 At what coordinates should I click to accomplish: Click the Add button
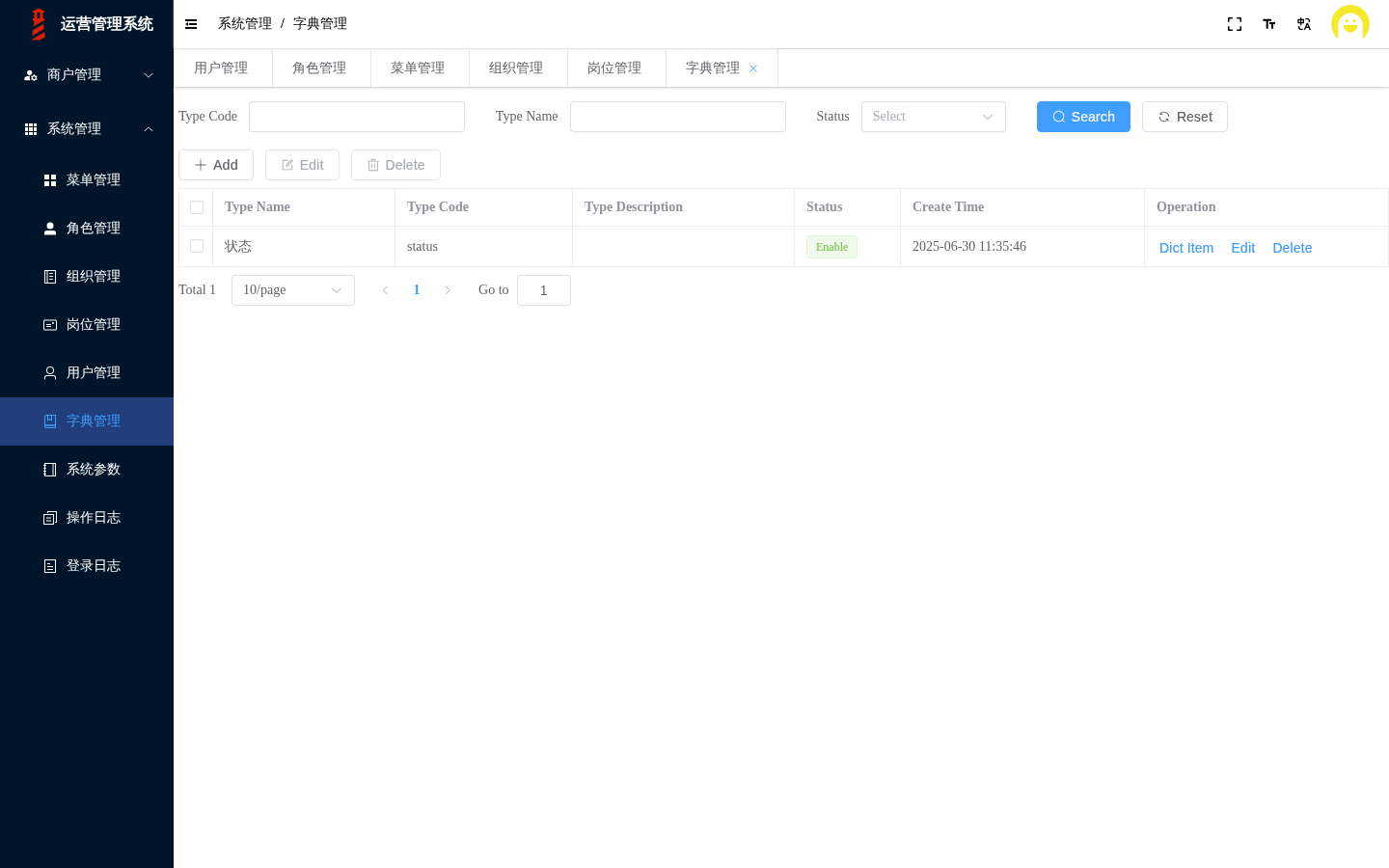[216, 165]
